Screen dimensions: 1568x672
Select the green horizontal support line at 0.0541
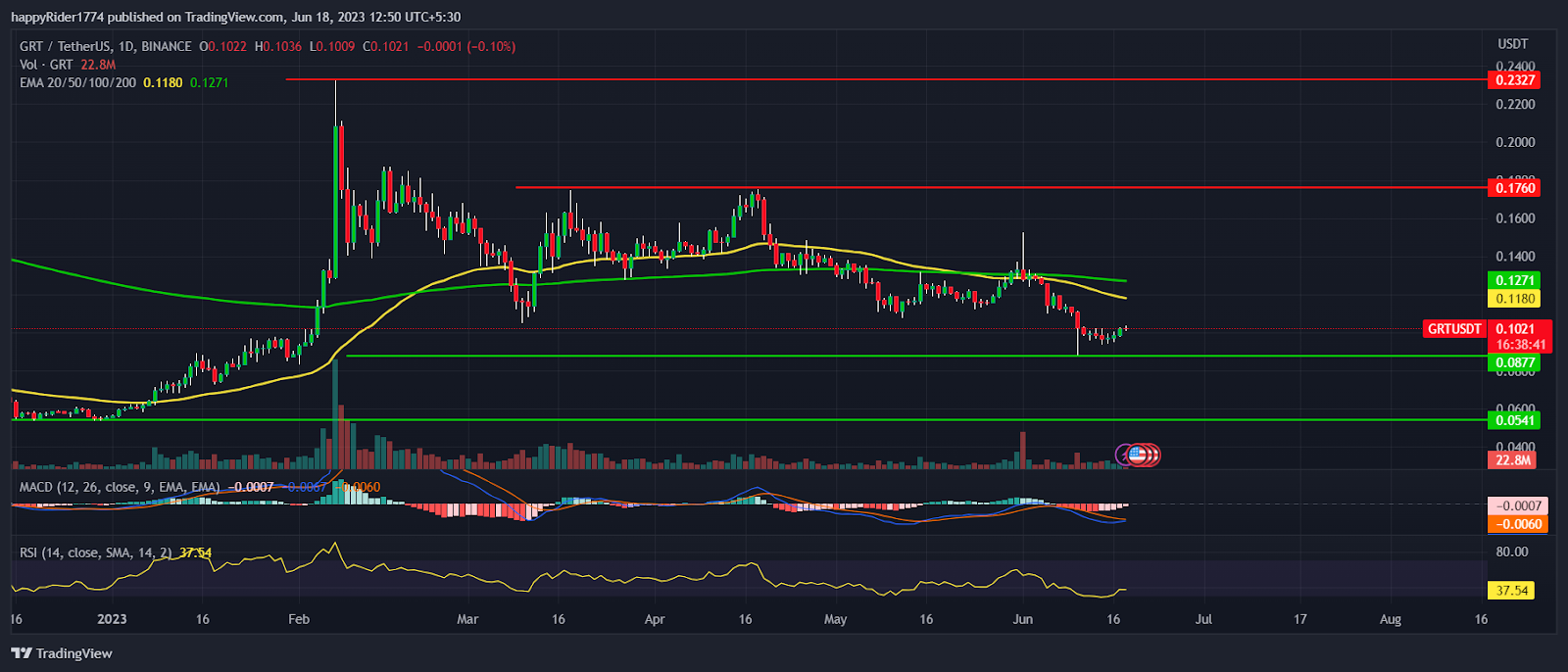pos(749,419)
